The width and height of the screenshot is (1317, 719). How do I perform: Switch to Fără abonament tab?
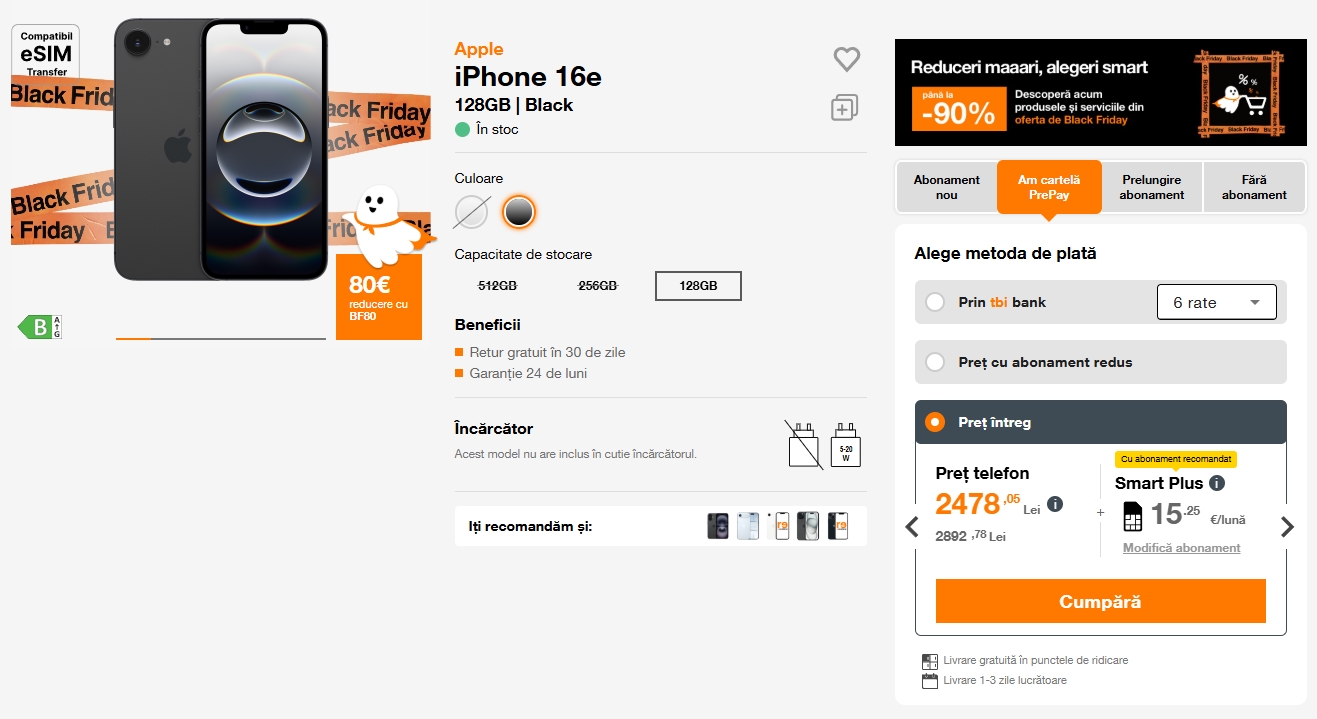pyautogui.click(x=1254, y=187)
